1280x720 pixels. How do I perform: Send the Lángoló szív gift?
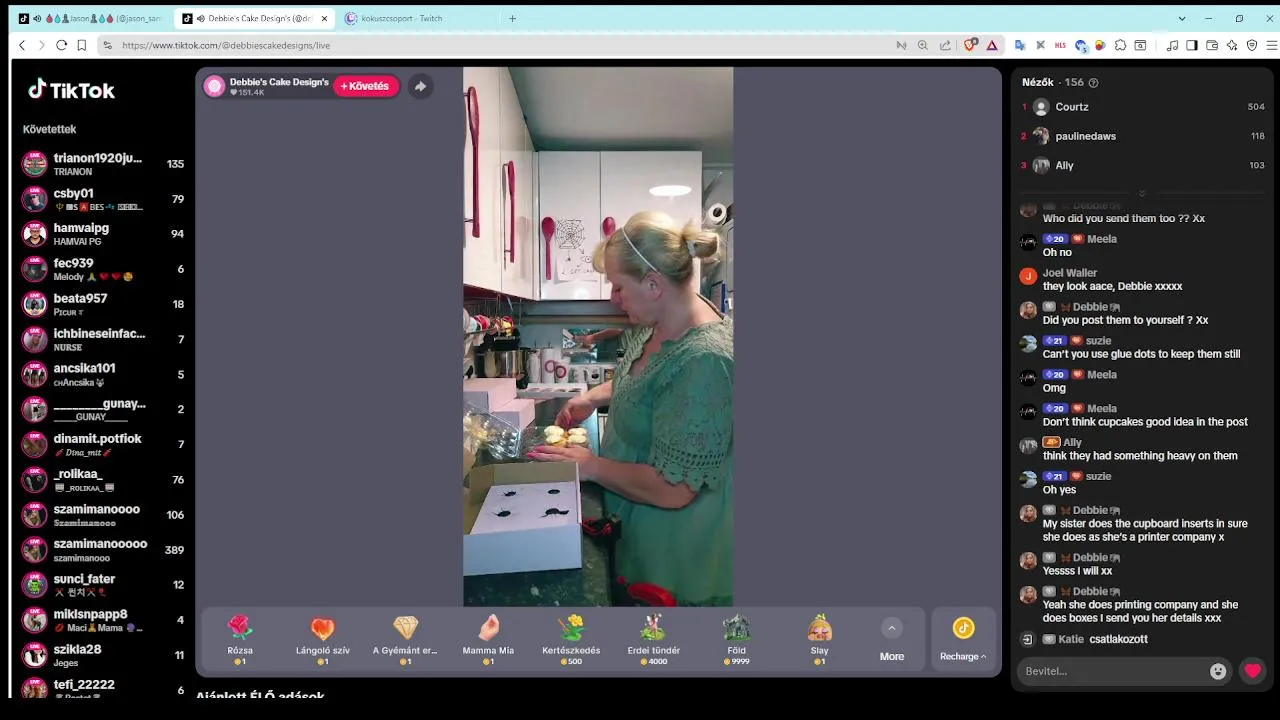322,640
